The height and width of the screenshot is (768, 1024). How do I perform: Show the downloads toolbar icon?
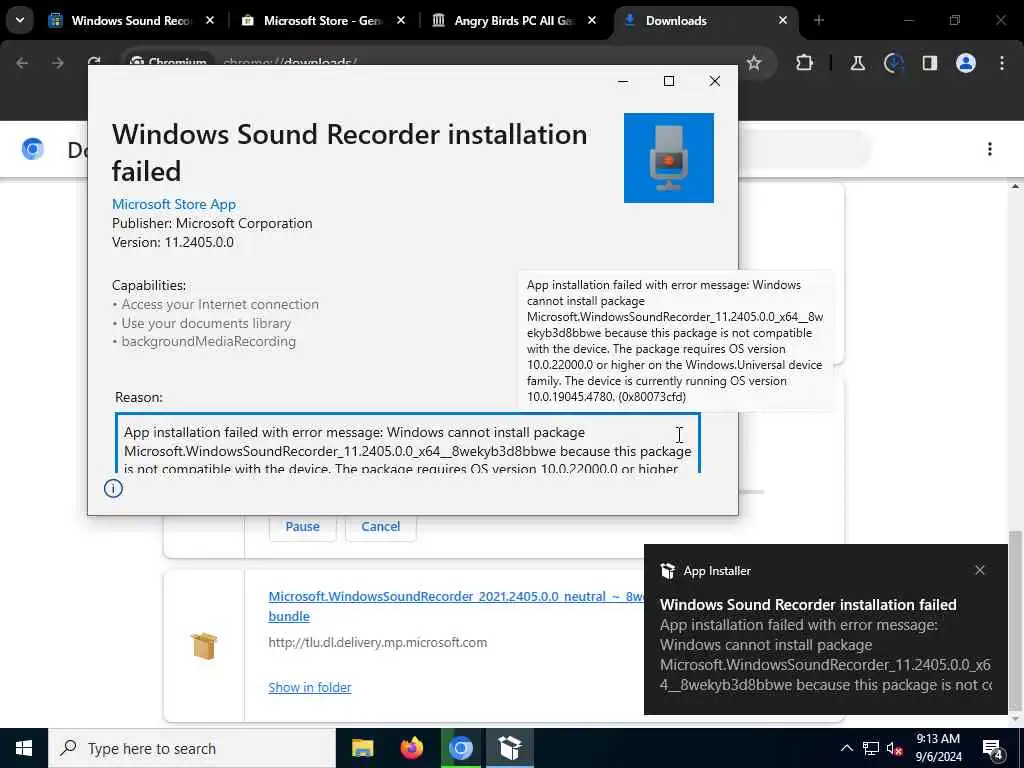[x=893, y=63]
